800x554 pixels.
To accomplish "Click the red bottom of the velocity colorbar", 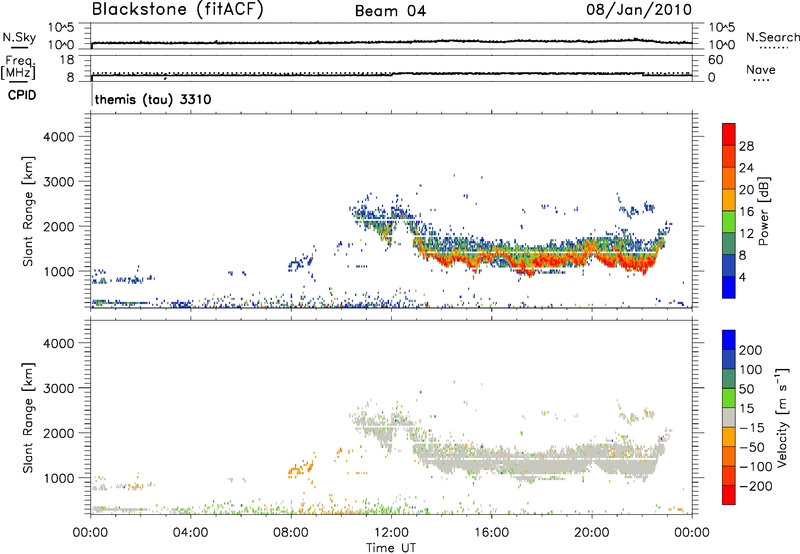I will tap(729, 495).
